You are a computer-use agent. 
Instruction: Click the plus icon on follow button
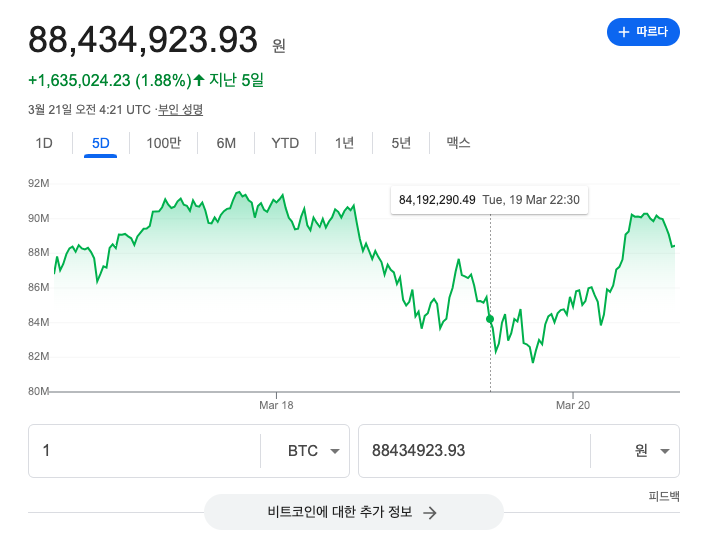(x=624, y=33)
